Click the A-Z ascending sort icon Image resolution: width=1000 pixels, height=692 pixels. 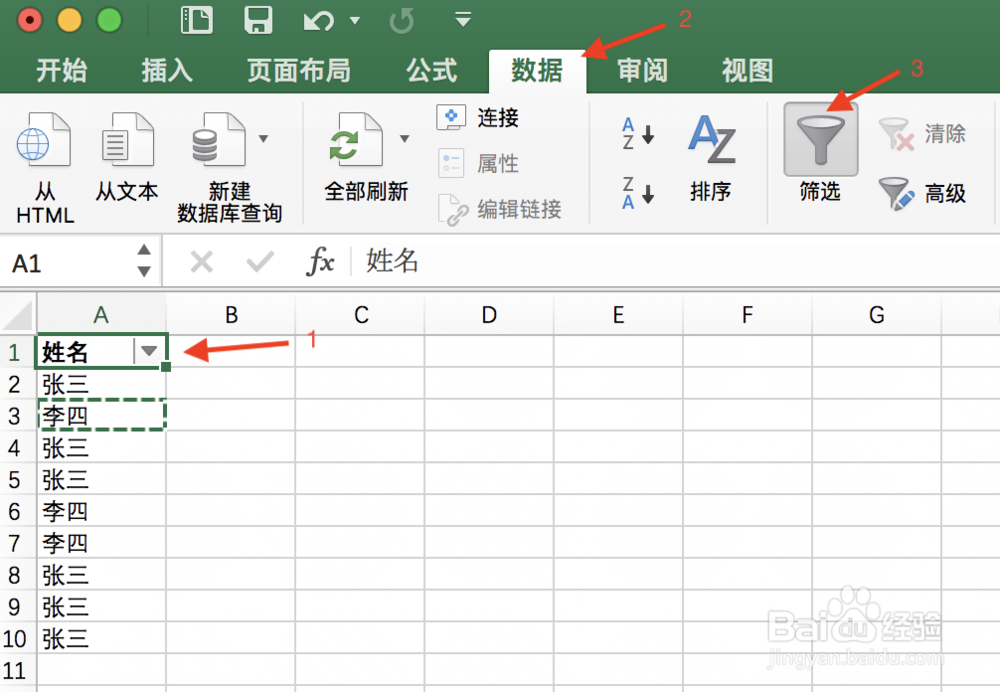coord(635,132)
